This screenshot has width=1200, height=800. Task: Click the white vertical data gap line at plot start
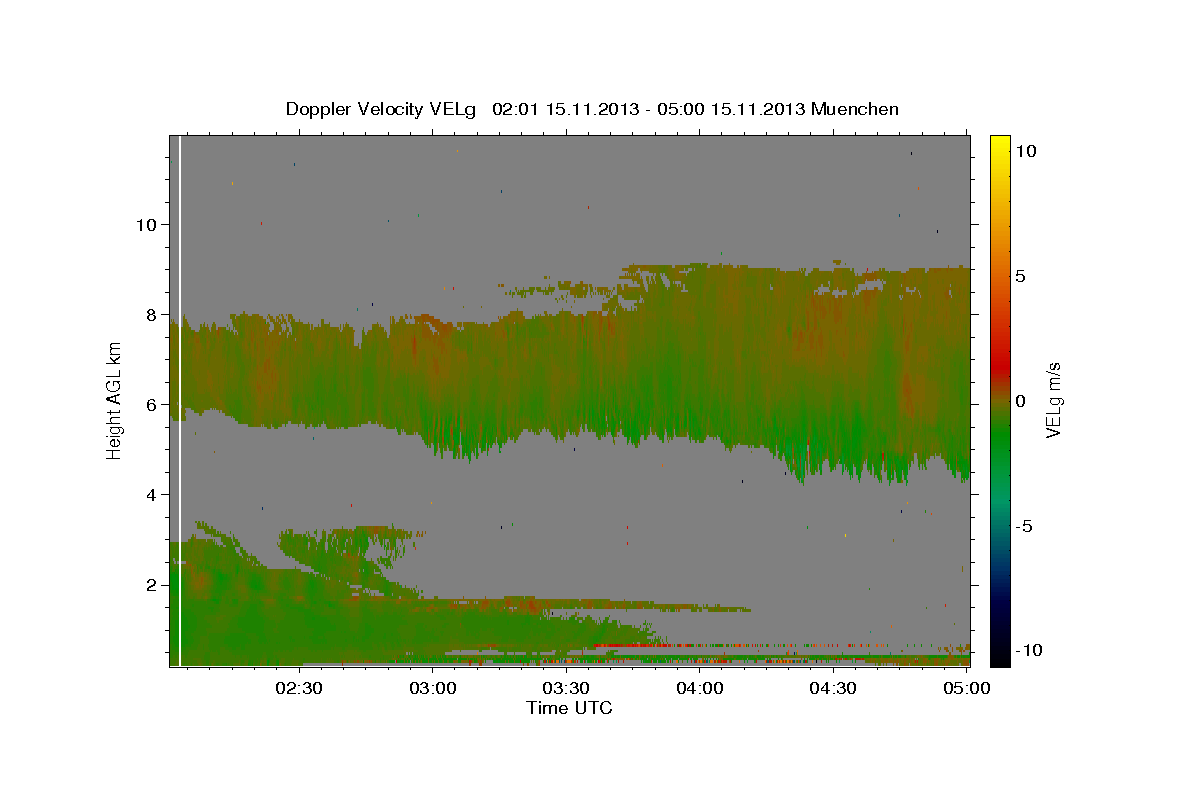coord(179,400)
